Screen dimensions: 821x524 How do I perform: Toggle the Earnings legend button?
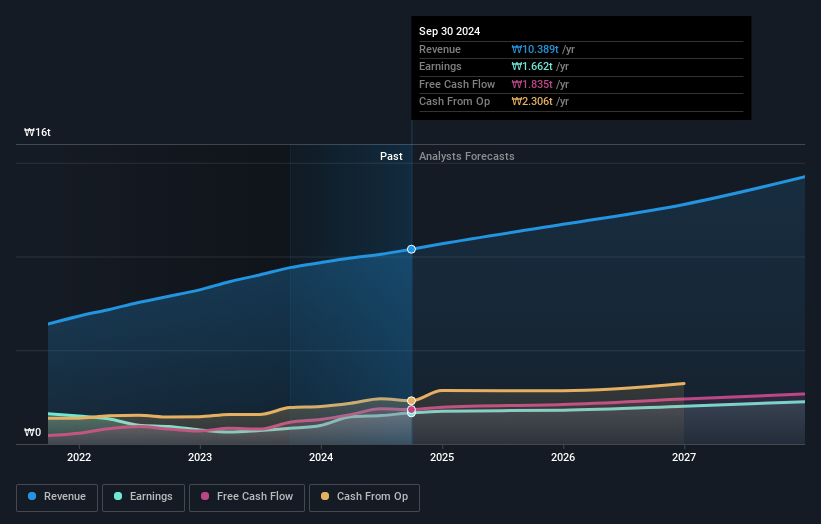click(143, 497)
